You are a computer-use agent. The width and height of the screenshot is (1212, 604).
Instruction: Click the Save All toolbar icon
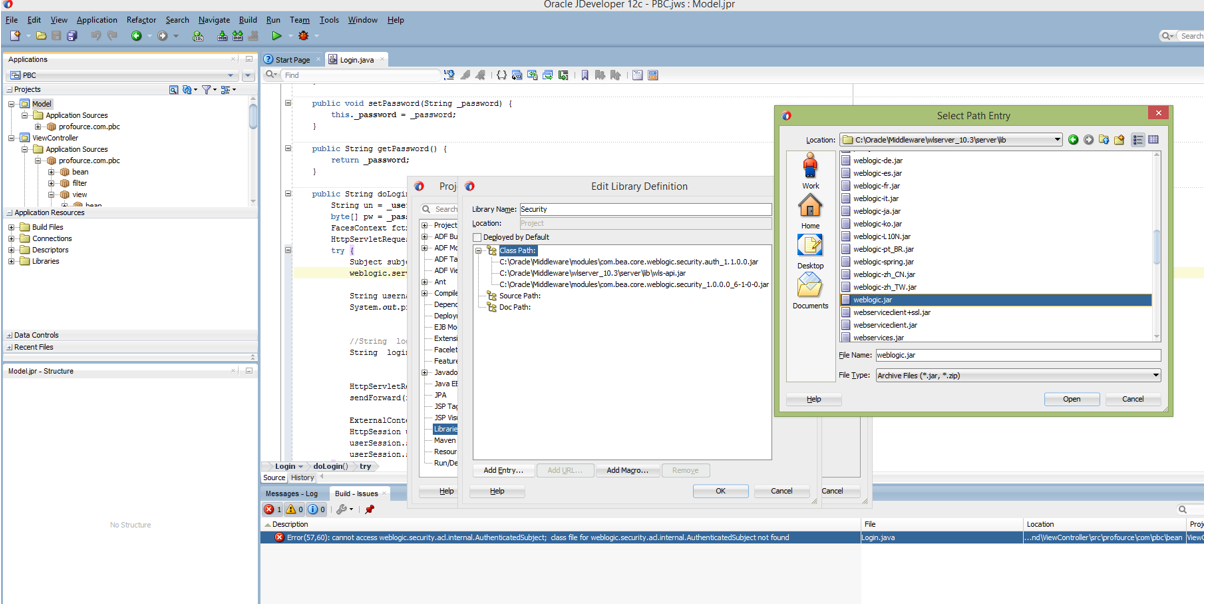point(72,36)
